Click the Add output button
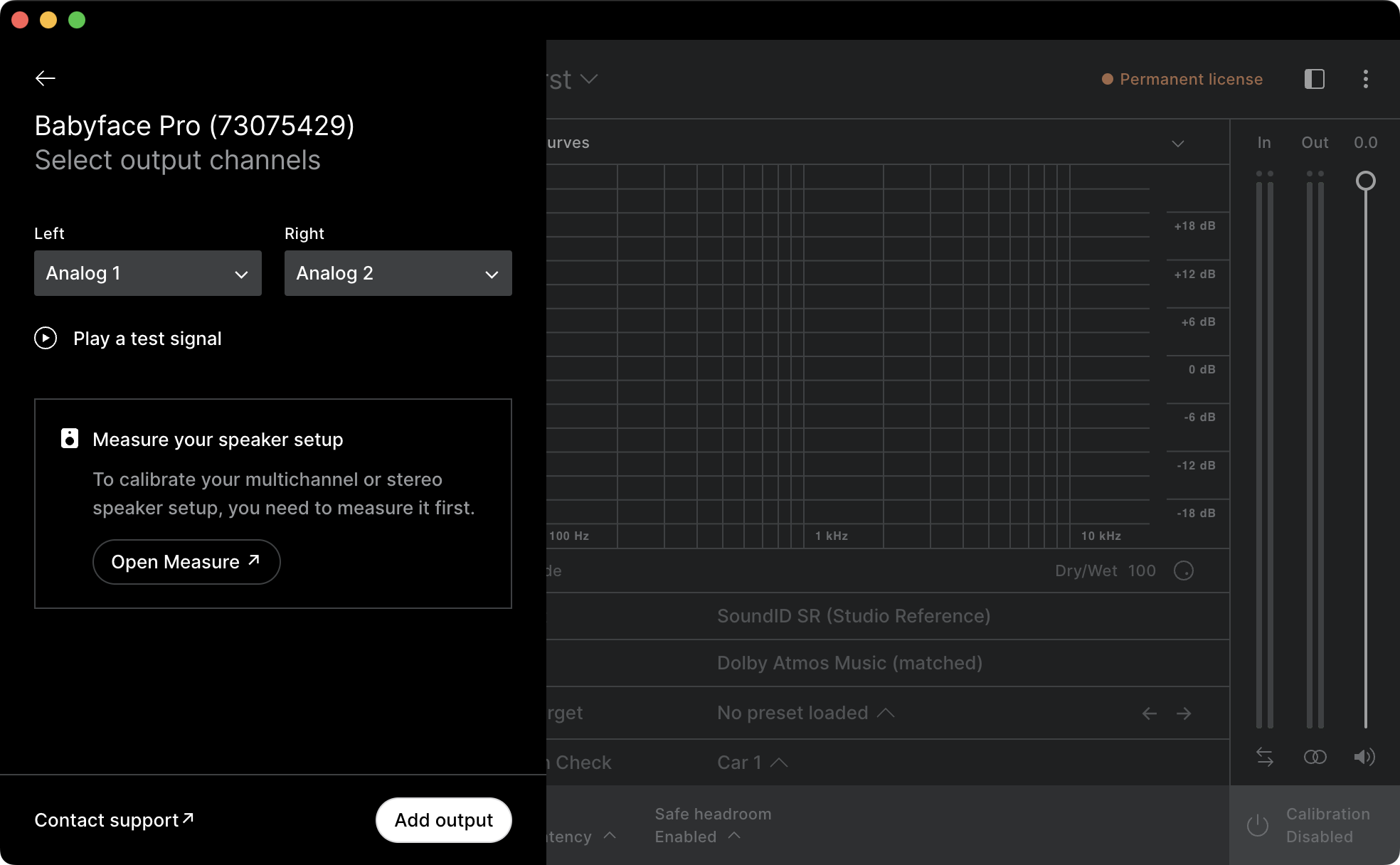 (443, 820)
